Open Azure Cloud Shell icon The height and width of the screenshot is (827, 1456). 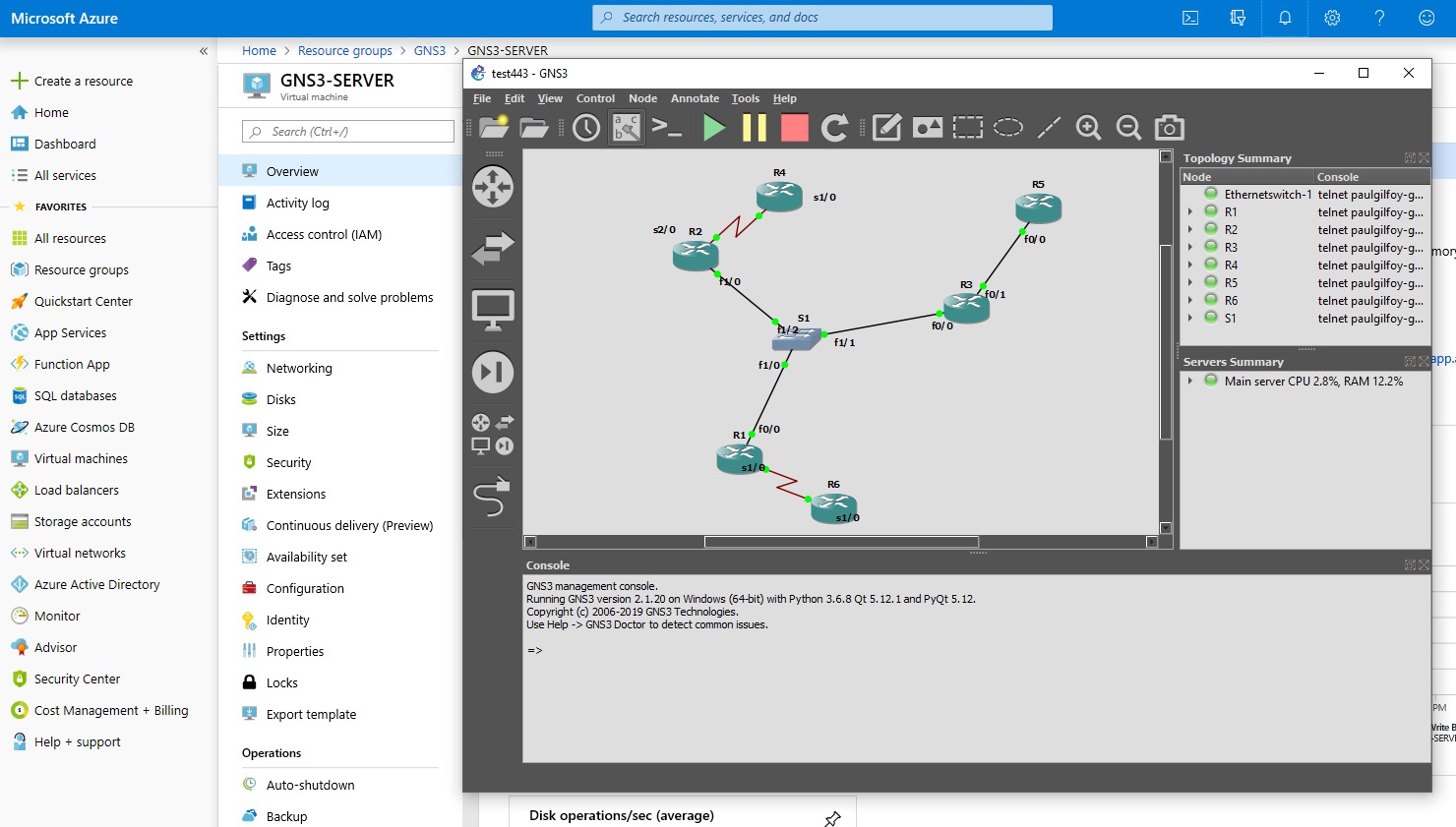click(x=1190, y=18)
